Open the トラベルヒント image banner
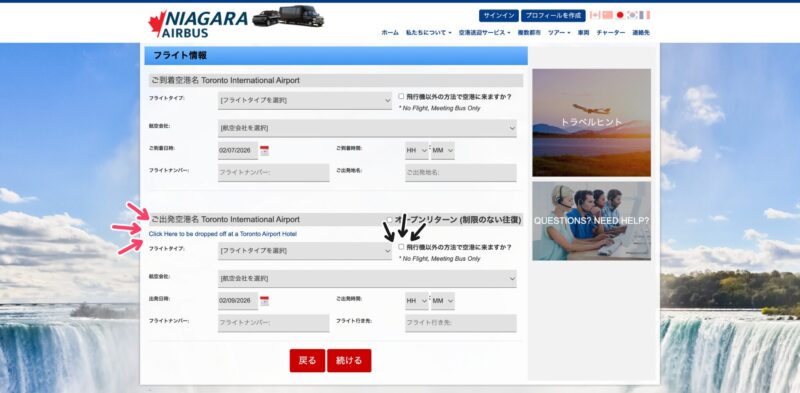Image resolution: width=800 pixels, height=393 pixels. click(591, 122)
